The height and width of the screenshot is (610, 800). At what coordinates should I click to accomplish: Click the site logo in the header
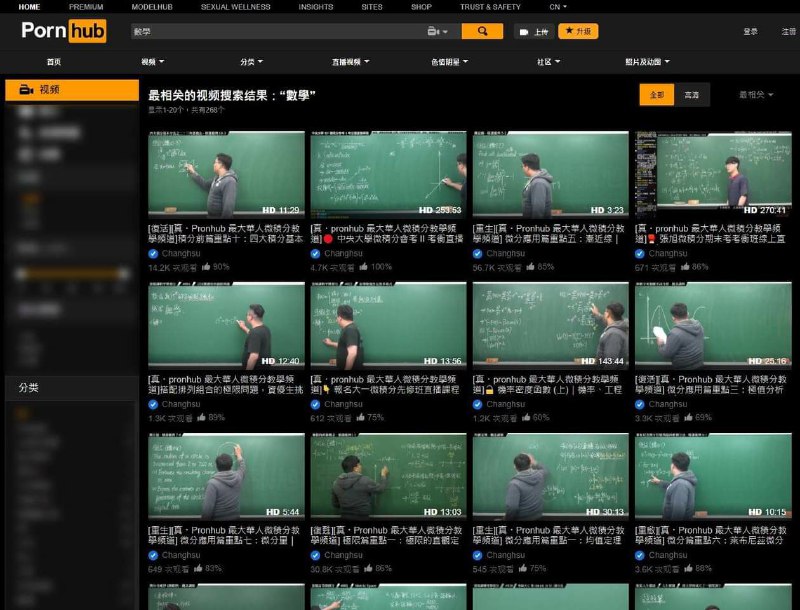[x=64, y=31]
